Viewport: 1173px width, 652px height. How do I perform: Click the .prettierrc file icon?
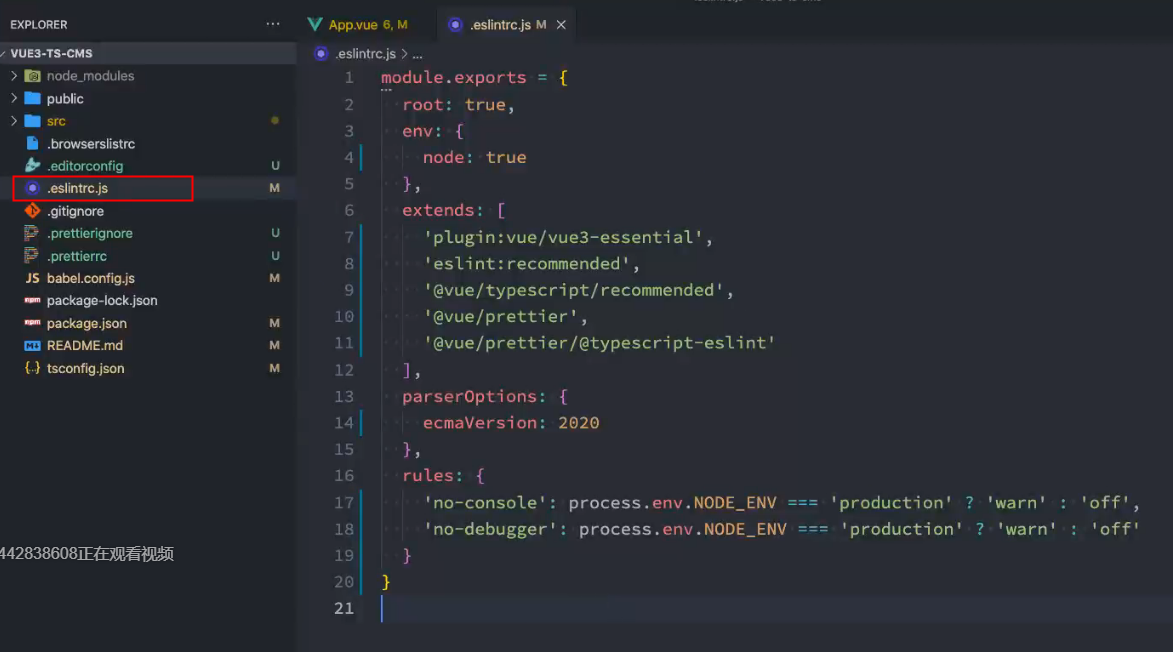coord(31,256)
